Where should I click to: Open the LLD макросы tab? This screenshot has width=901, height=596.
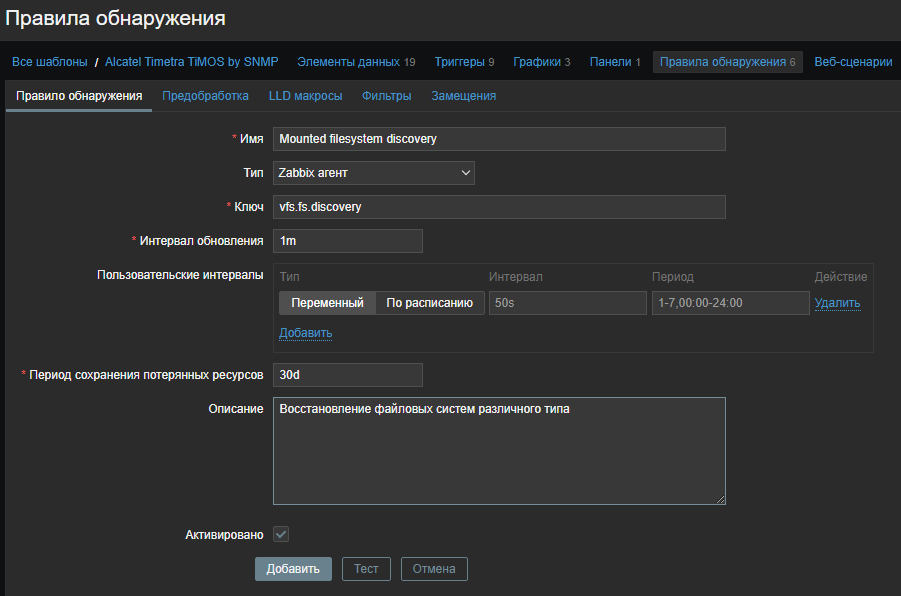pos(305,96)
